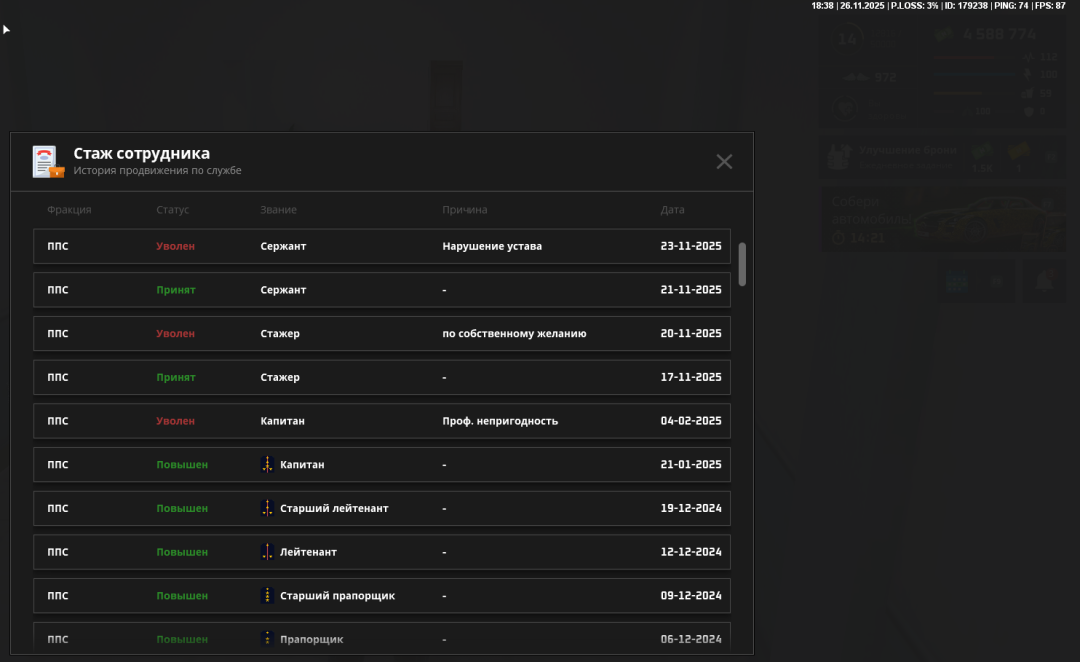Screen dimensions: 1080x662
Task: Click the Лейтенант rank insignia icon
Action: coord(267,552)
